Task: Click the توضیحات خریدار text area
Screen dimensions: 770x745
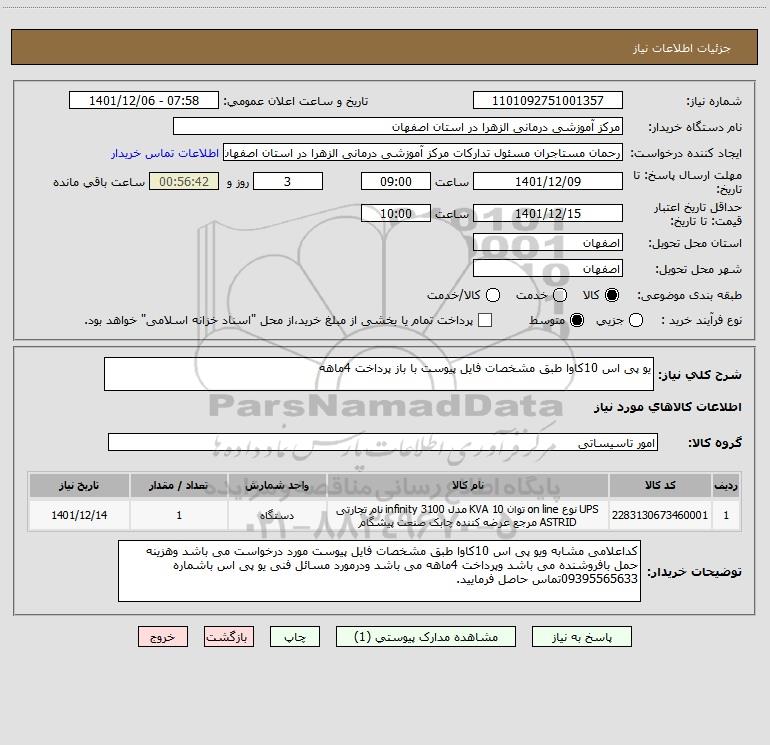Action: 379,571
